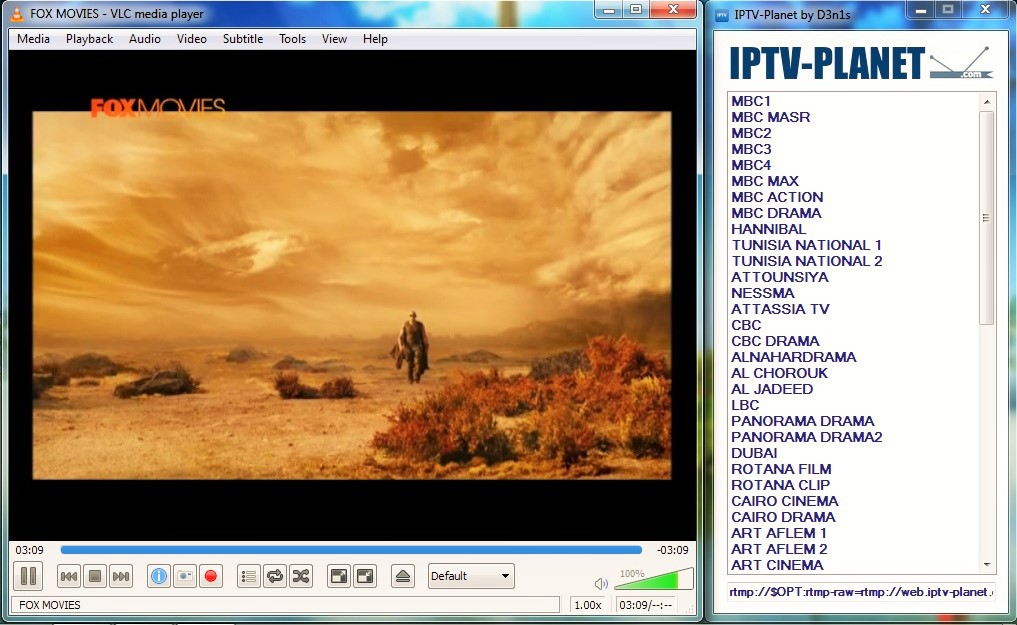
Task: Open the View menu
Action: click(x=334, y=39)
